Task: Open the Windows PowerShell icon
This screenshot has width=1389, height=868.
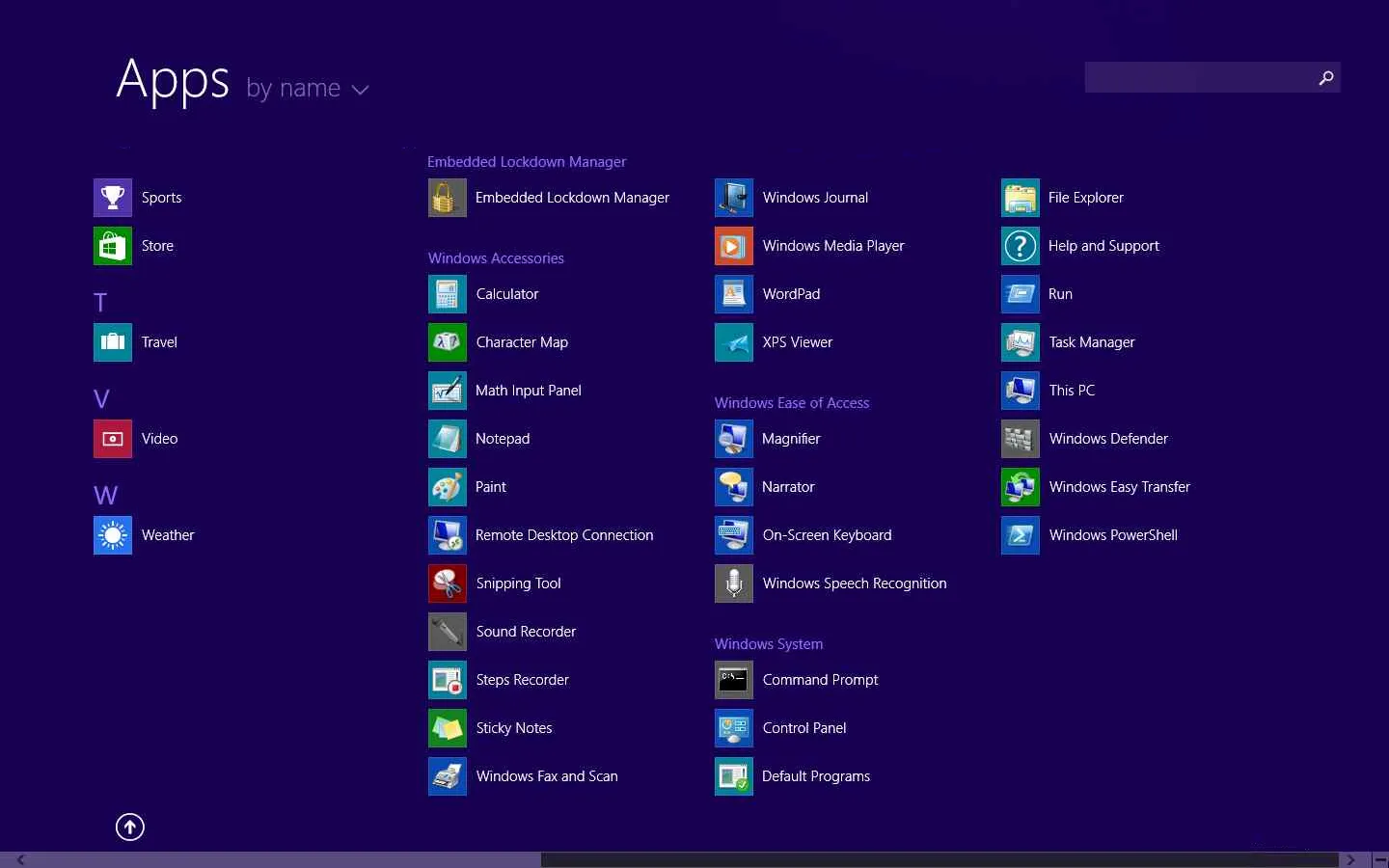Action: (1021, 535)
